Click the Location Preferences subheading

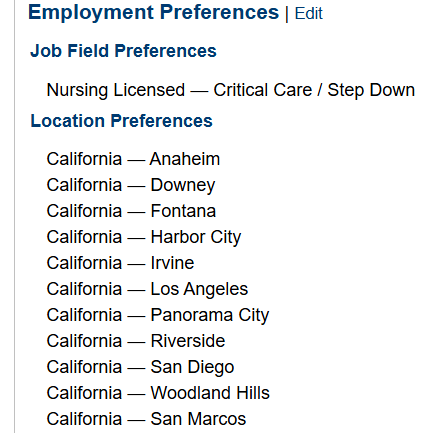[121, 121]
